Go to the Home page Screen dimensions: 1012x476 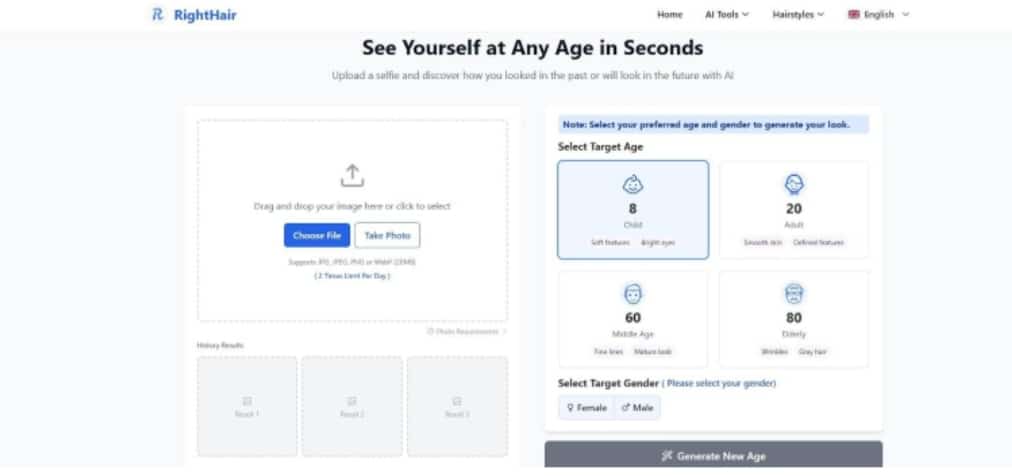[x=670, y=15]
